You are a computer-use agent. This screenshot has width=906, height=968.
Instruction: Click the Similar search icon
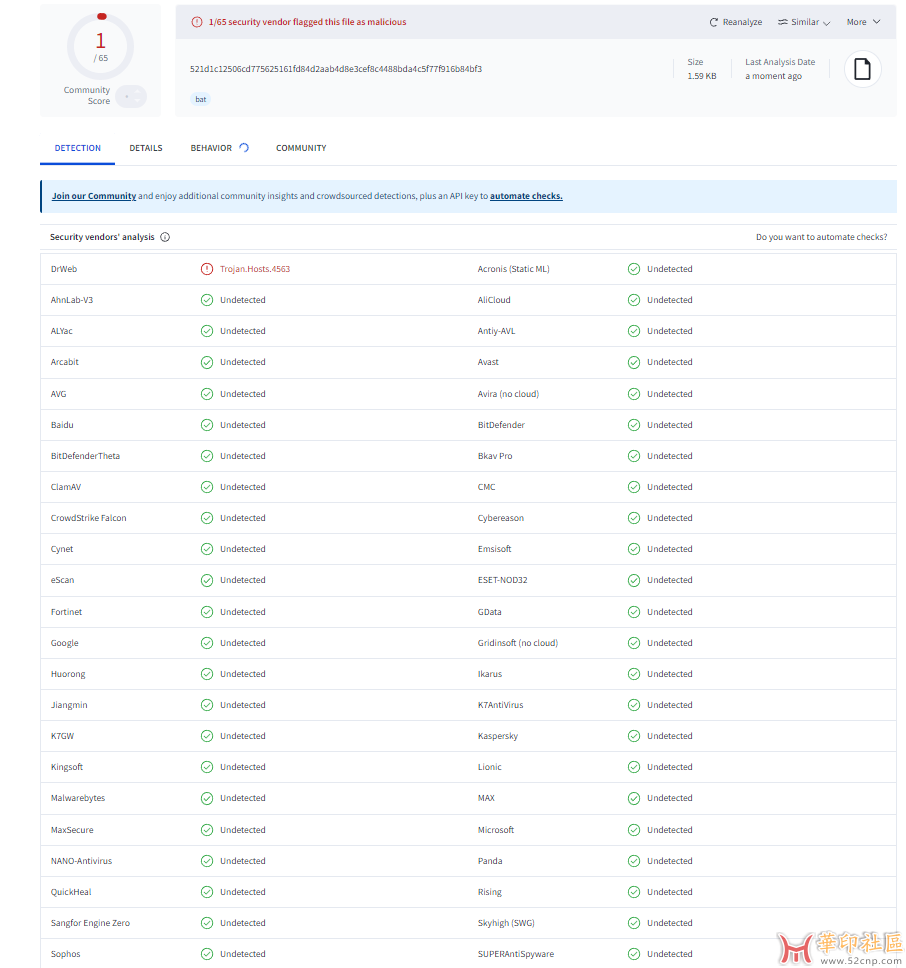pos(783,22)
